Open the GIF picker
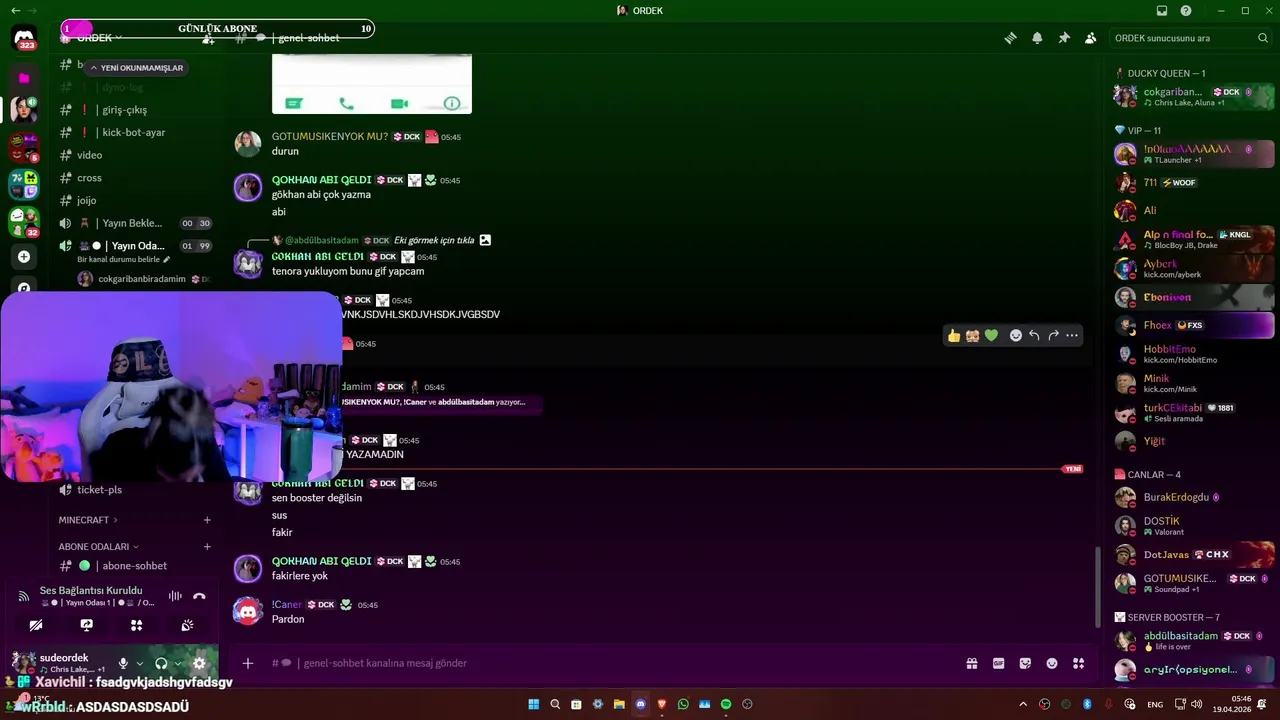 coord(998,663)
